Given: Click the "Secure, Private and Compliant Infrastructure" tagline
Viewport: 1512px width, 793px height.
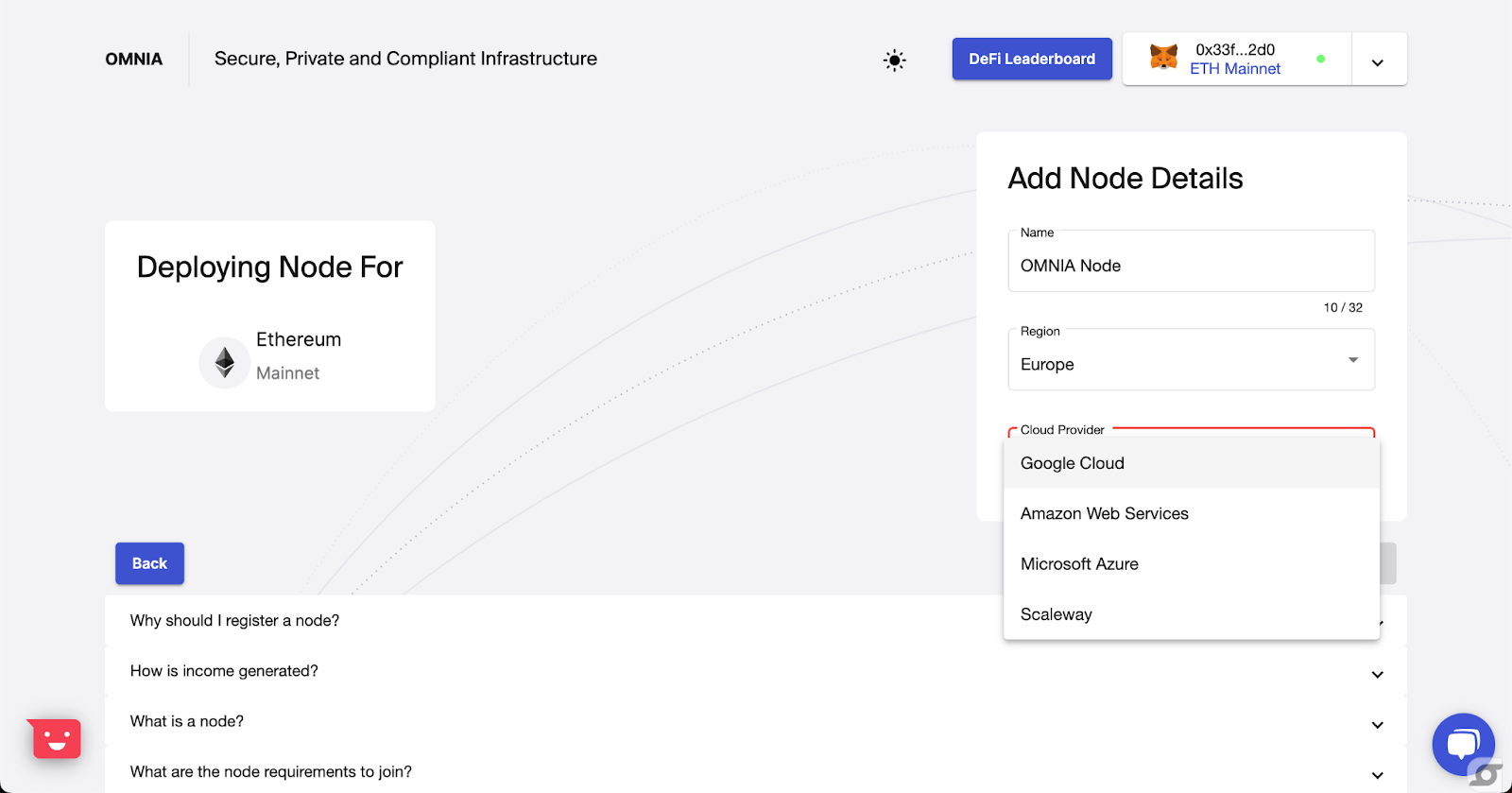Looking at the screenshot, I should coord(405,59).
